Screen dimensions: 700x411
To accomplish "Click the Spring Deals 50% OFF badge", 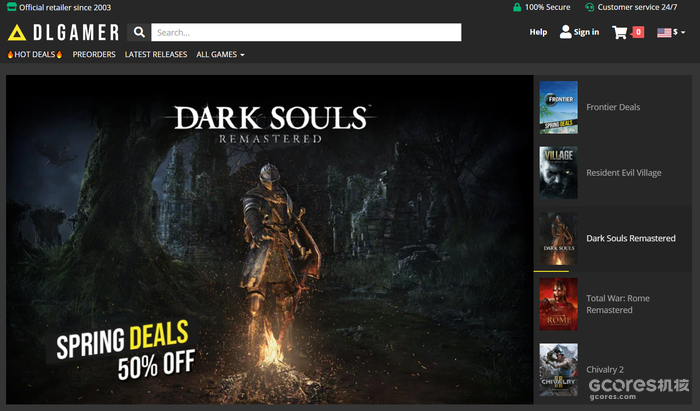I will click(125, 349).
